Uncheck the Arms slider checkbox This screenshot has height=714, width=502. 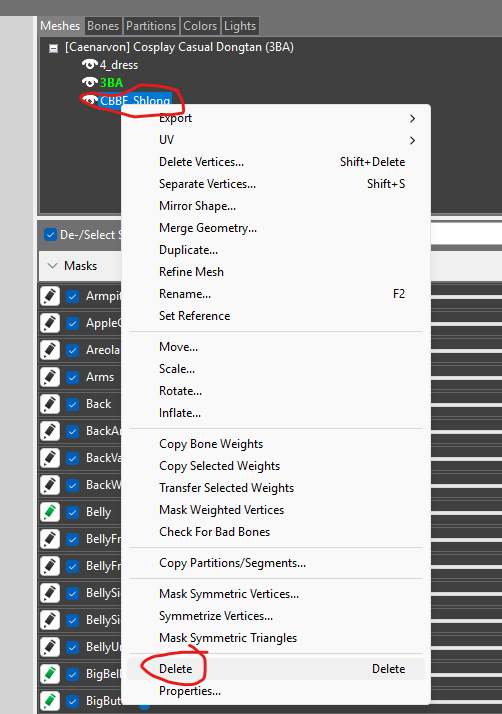click(x=72, y=377)
